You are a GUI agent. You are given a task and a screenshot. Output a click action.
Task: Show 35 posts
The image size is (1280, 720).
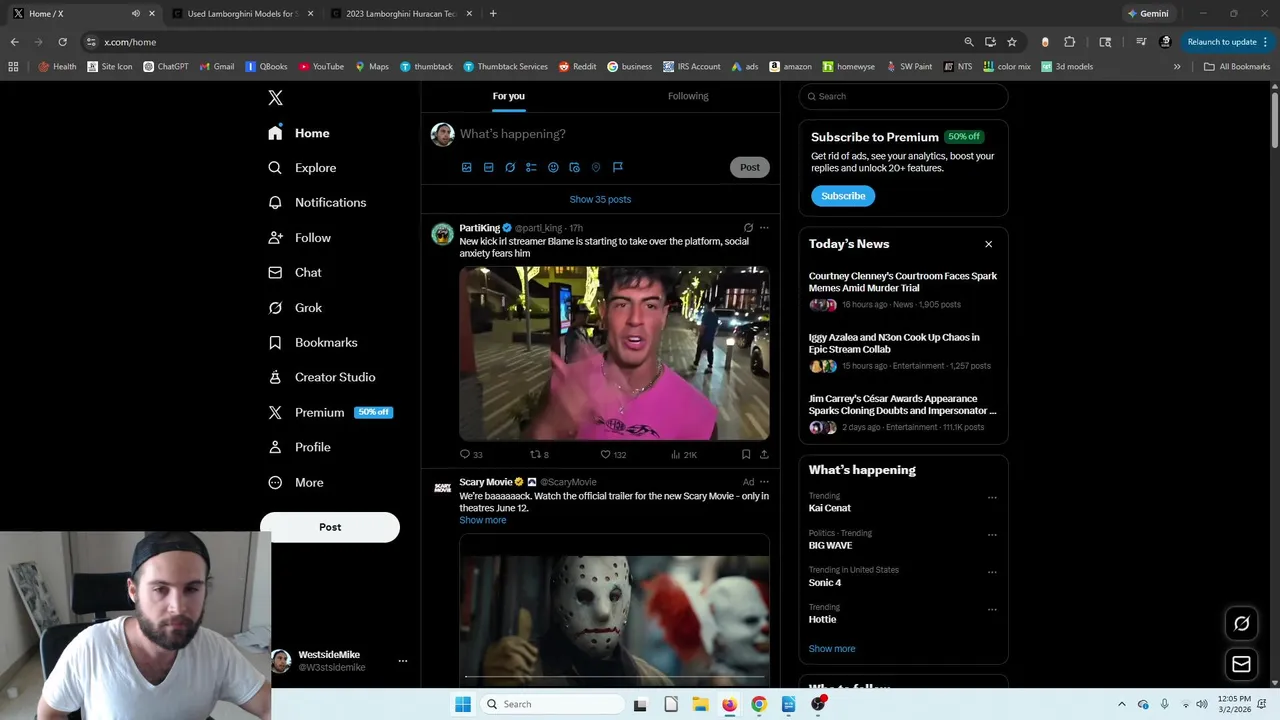[x=600, y=199]
